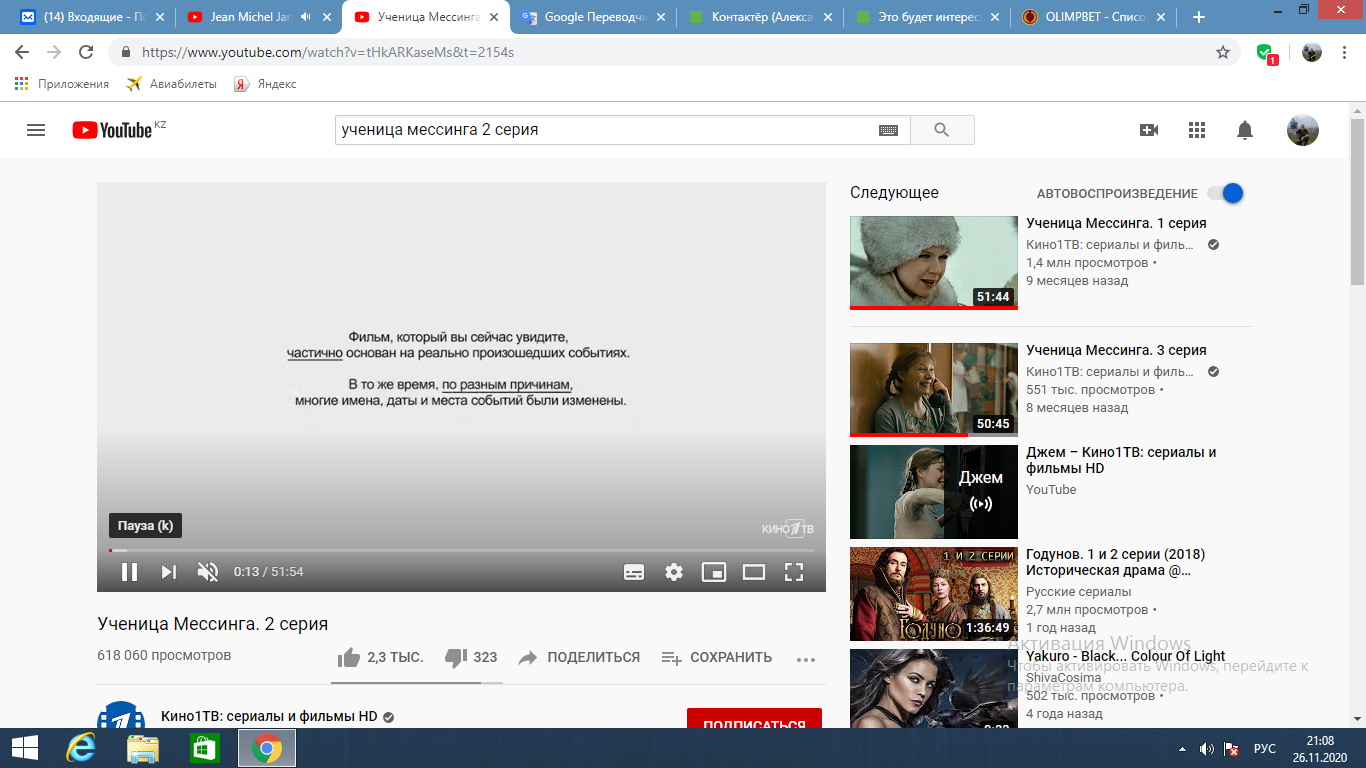Go back in browser history

[22, 52]
